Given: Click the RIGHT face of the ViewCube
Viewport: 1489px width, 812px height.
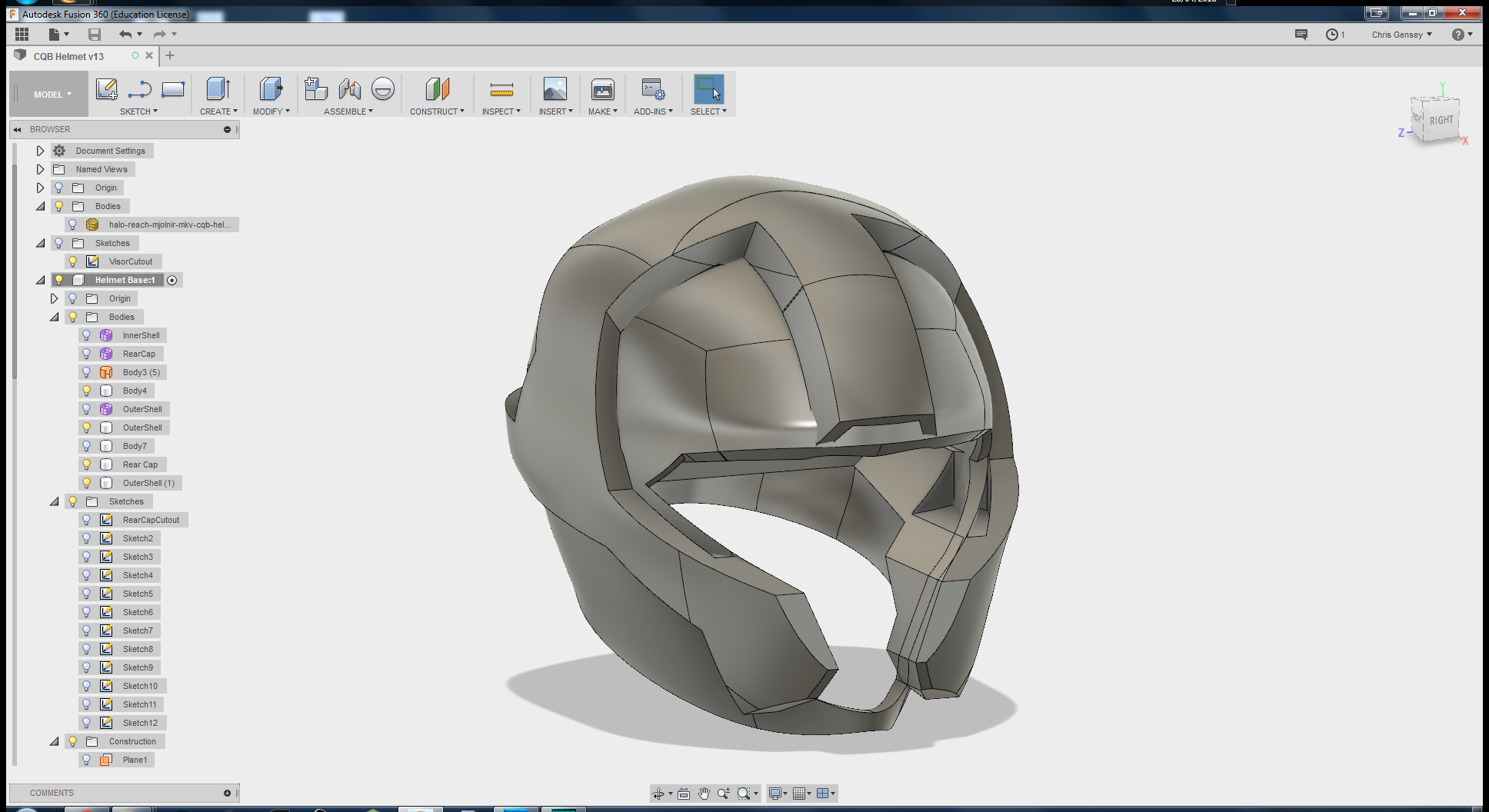Looking at the screenshot, I should tap(1441, 121).
